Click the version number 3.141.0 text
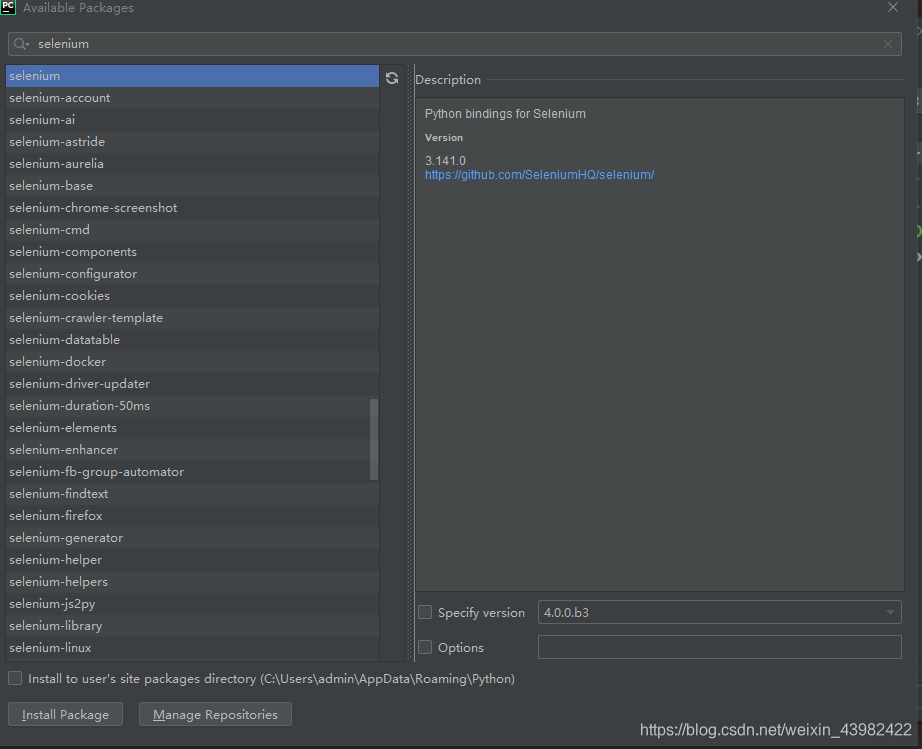This screenshot has width=922, height=749. pyautogui.click(x=445, y=160)
